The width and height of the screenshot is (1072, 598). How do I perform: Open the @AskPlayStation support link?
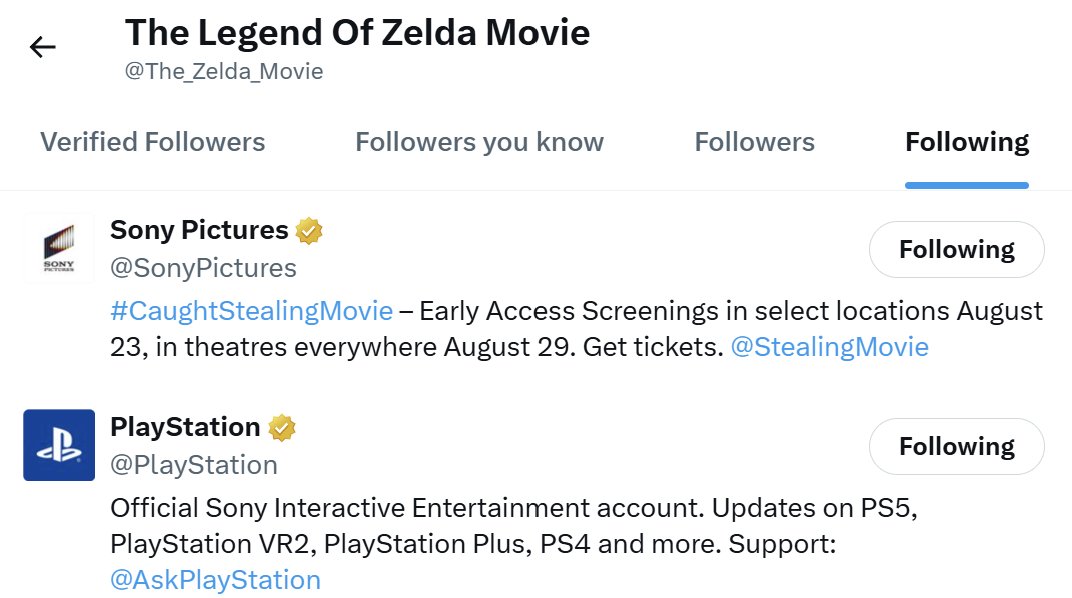pos(216,580)
